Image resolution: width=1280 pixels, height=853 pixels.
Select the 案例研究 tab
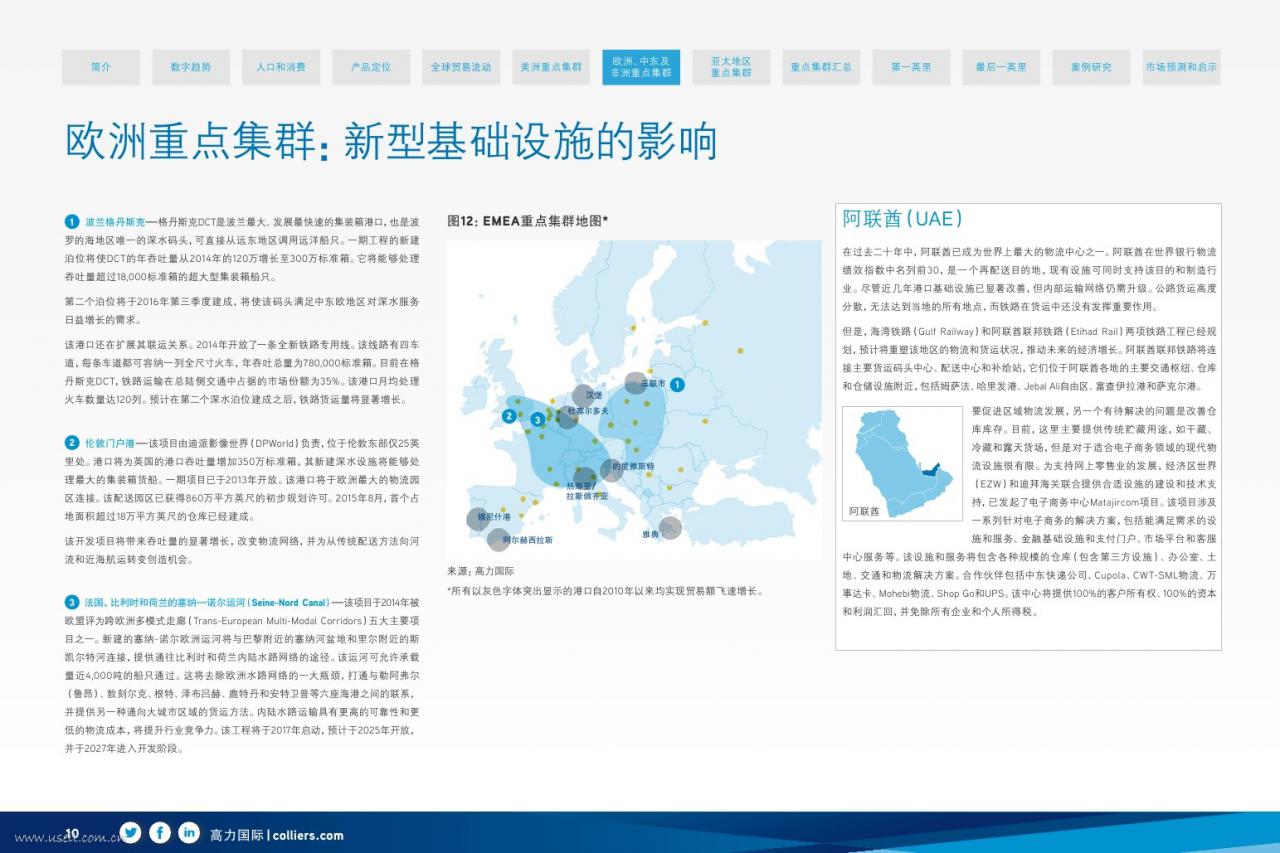[x=1091, y=67]
